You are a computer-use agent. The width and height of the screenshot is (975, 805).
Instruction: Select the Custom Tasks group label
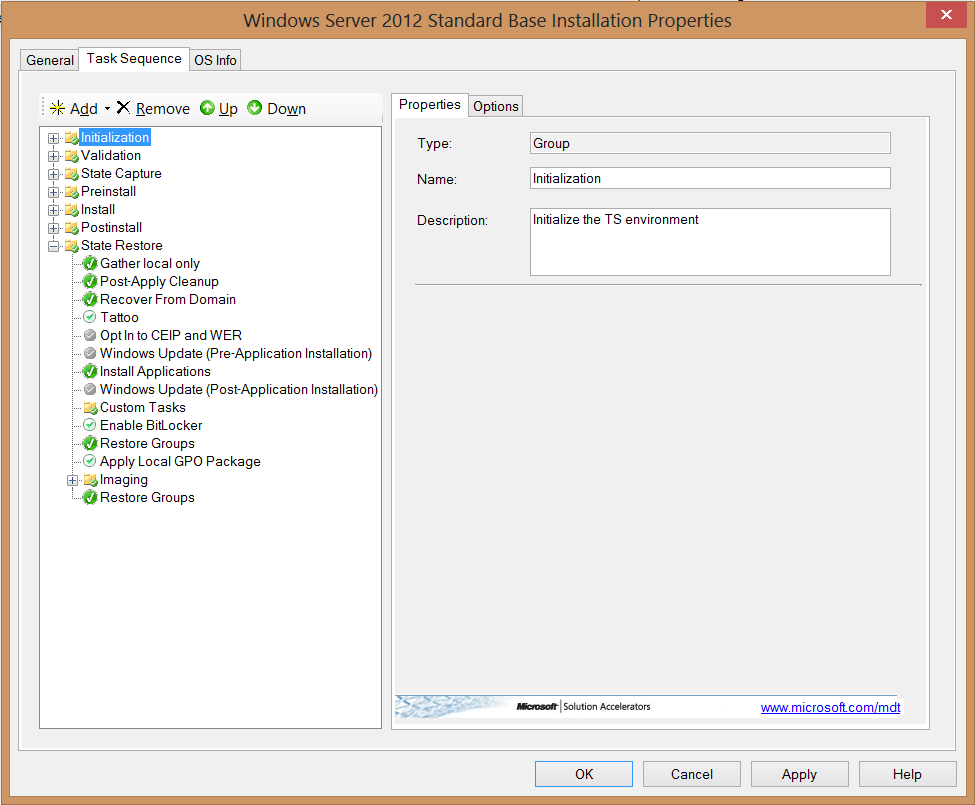click(x=143, y=408)
